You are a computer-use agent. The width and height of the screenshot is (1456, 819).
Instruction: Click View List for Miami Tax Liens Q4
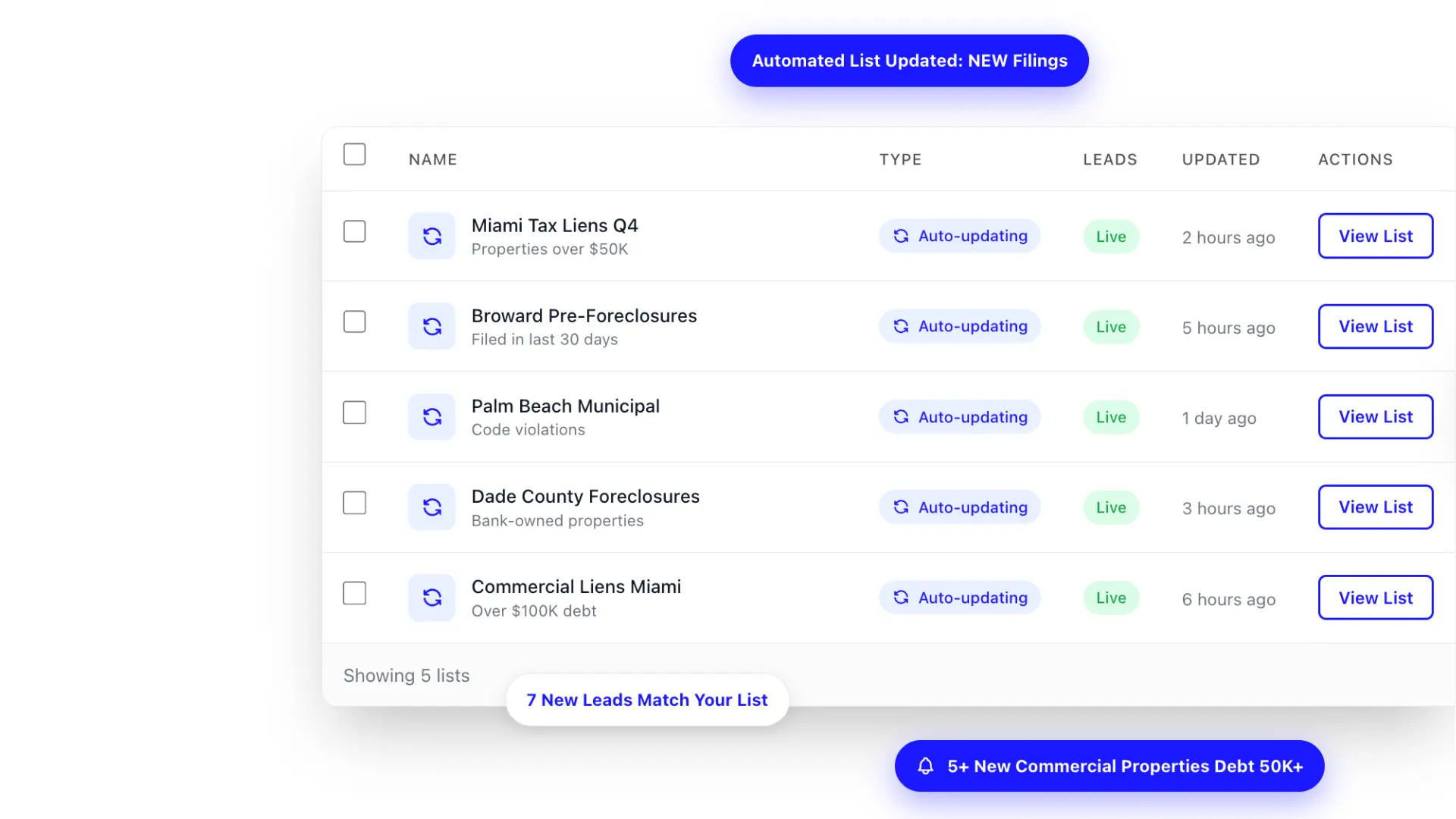click(1375, 236)
